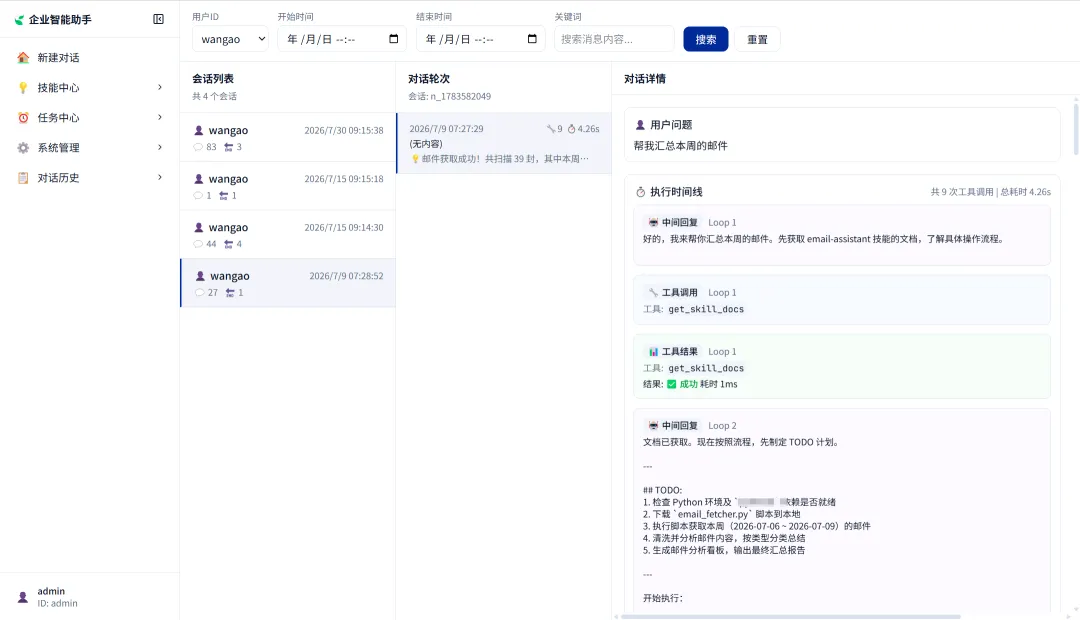1080x620 pixels.
Task: Click the 企业智能助手 logo icon
Action: coord(19,20)
